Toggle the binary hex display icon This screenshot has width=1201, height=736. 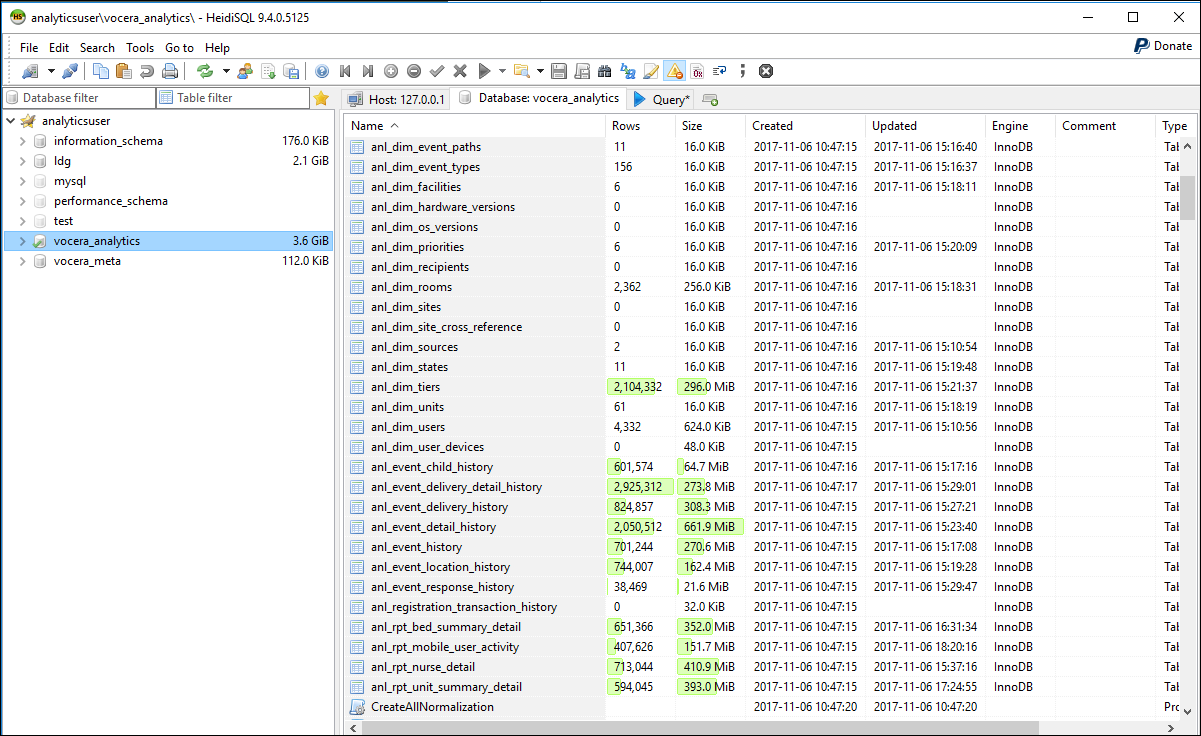697,71
